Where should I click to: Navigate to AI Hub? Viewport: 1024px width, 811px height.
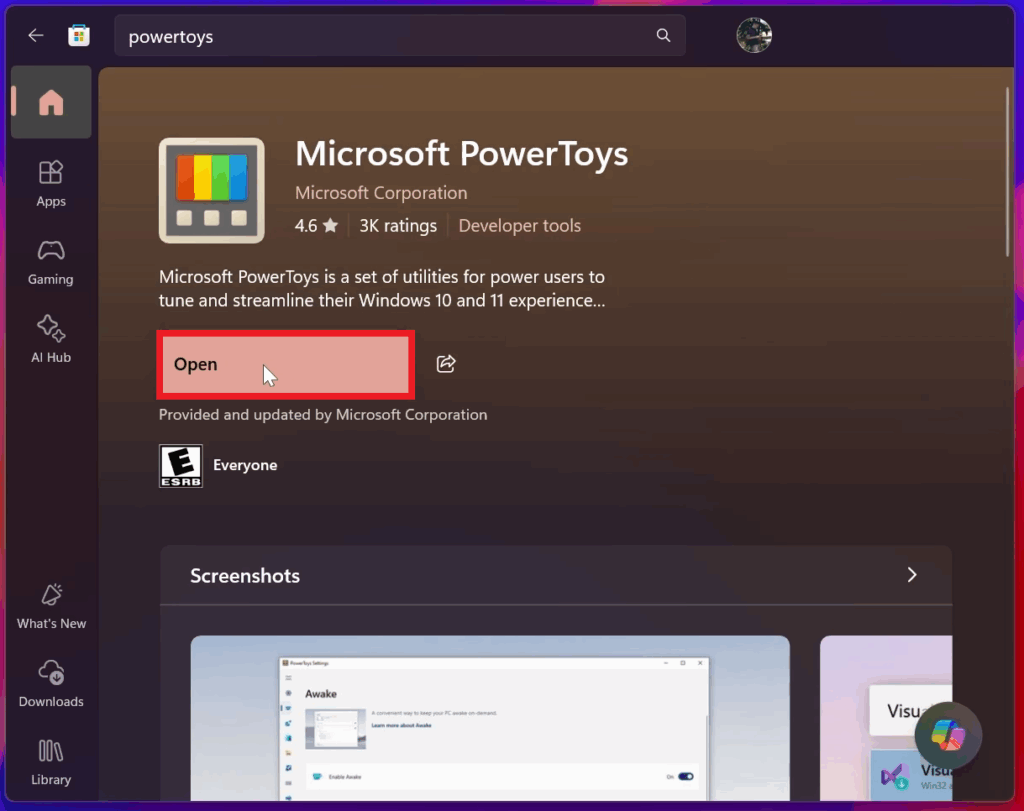click(51, 339)
